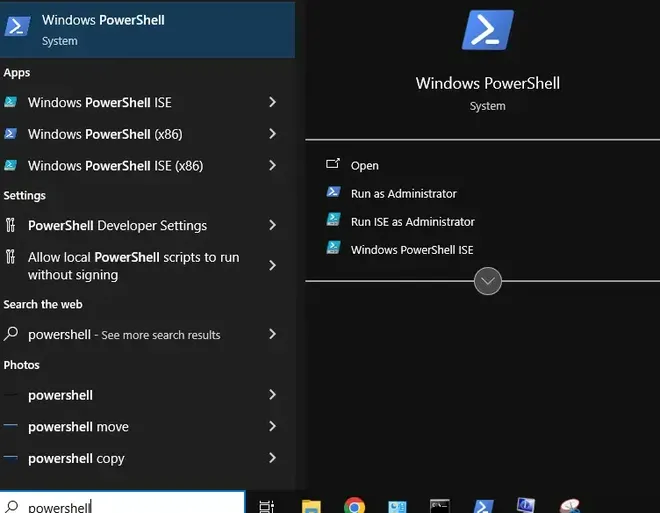
Task: Open File Explorer from the taskbar
Action: [x=311, y=506]
